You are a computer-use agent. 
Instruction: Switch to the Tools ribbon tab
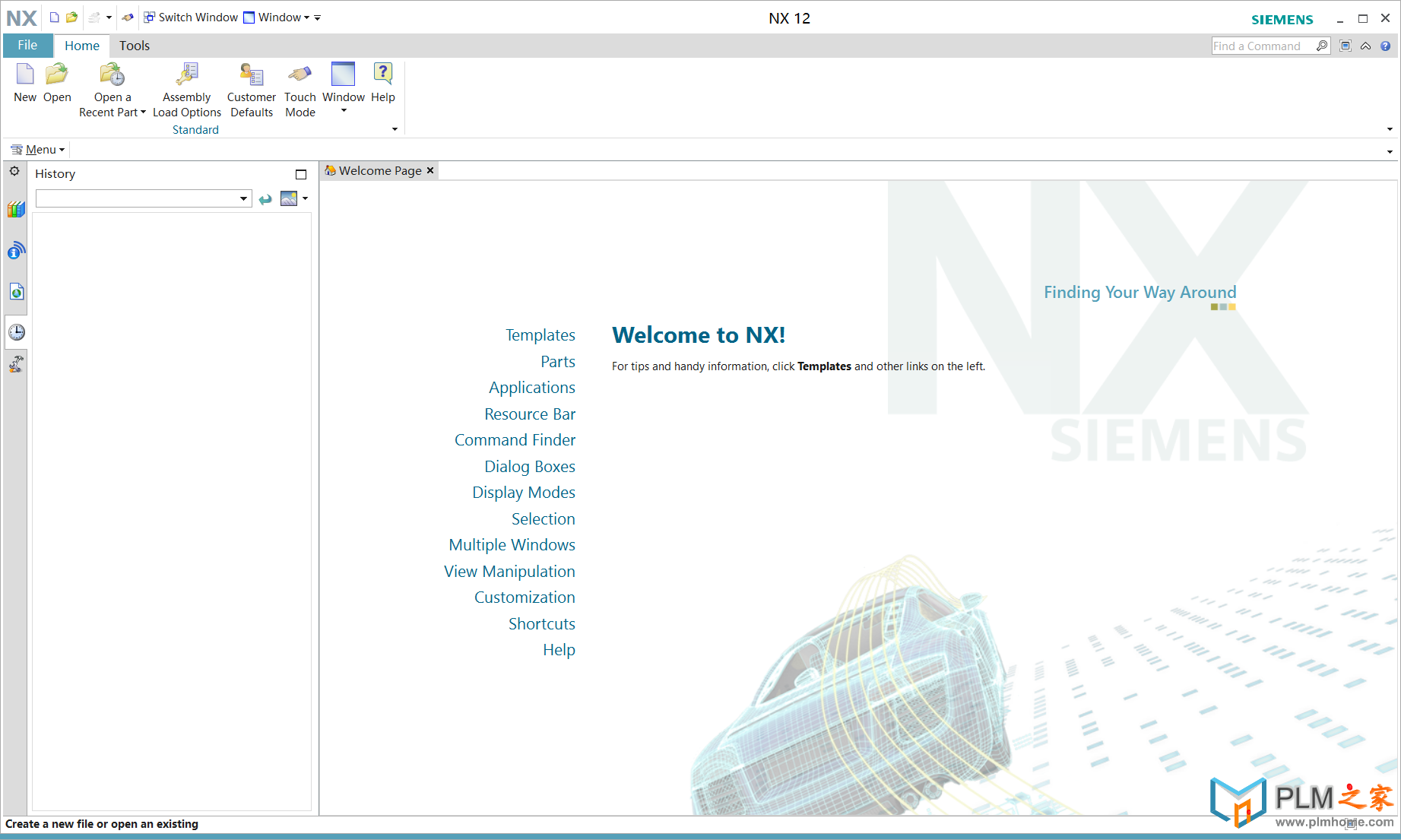click(x=135, y=46)
